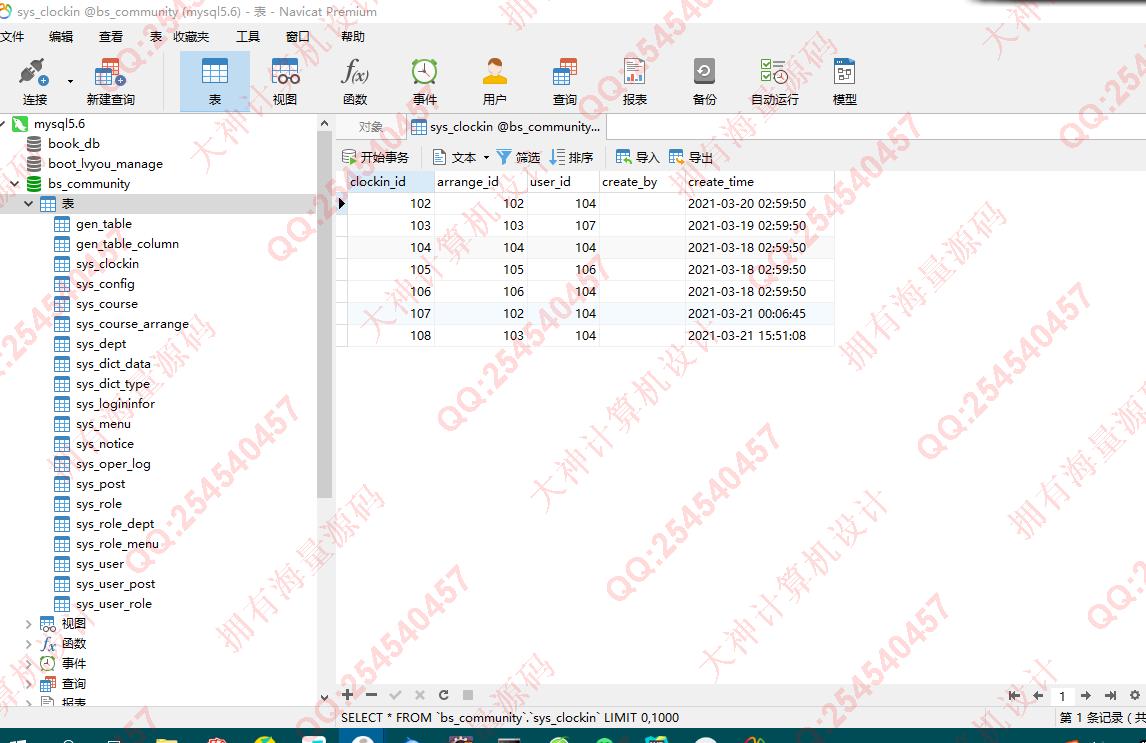Click Begin Transaction (开始事务) button
1146x743 pixels.
pyautogui.click(x=376, y=157)
